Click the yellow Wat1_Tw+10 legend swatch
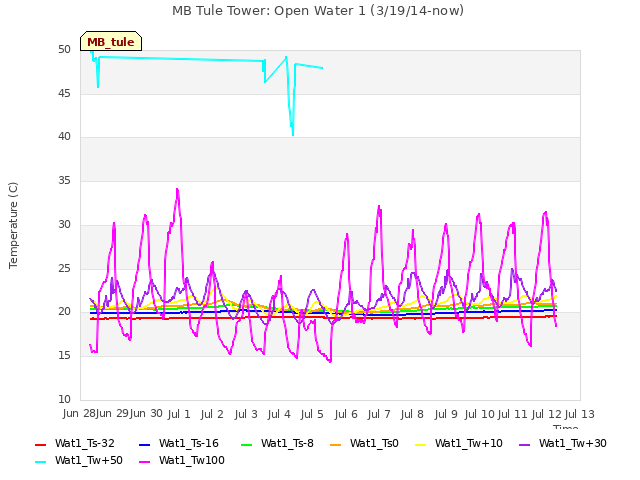Screen dimensions: 640x480 (x=421, y=444)
